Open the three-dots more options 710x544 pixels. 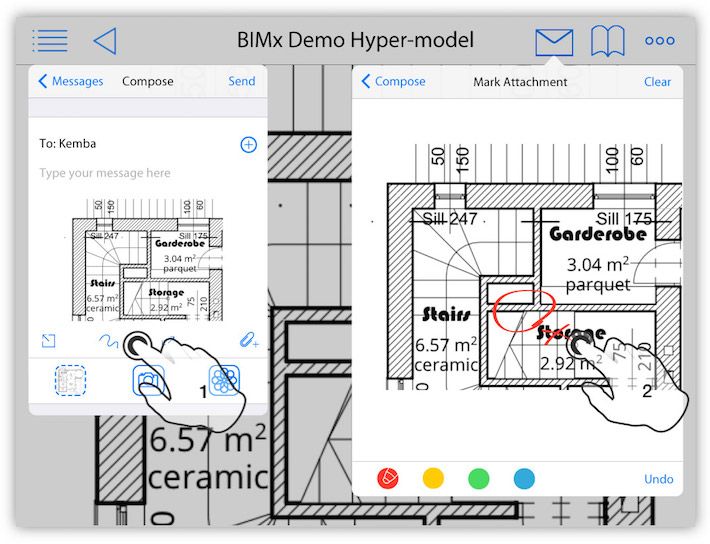click(x=659, y=41)
